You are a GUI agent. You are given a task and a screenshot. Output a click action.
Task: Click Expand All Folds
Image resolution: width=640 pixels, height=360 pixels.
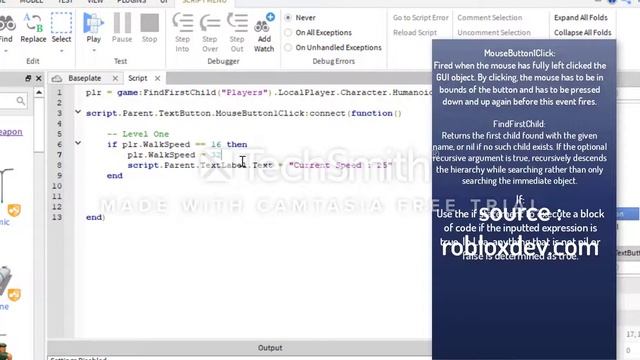(580, 18)
